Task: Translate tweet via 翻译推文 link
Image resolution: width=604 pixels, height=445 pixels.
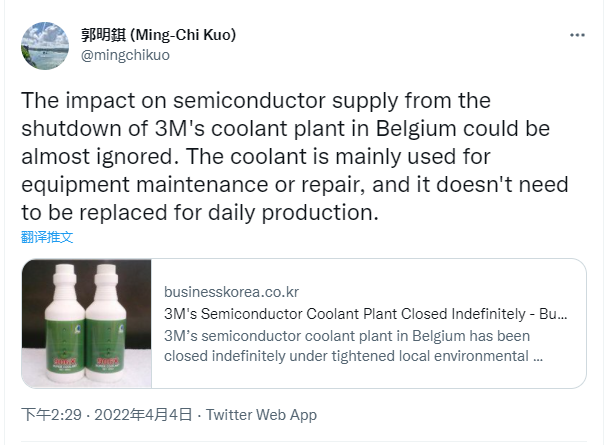Action: (x=47, y=237)
